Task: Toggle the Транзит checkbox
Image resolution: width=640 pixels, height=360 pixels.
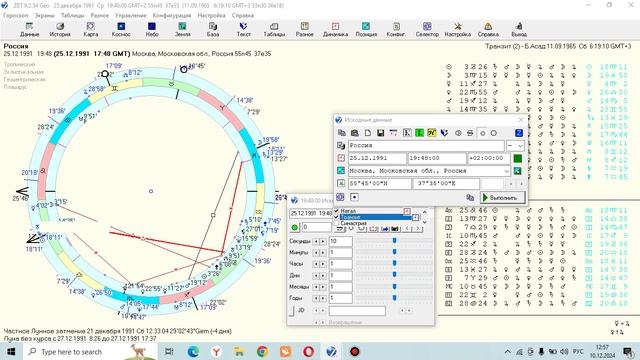Action: tap(337, 217)
